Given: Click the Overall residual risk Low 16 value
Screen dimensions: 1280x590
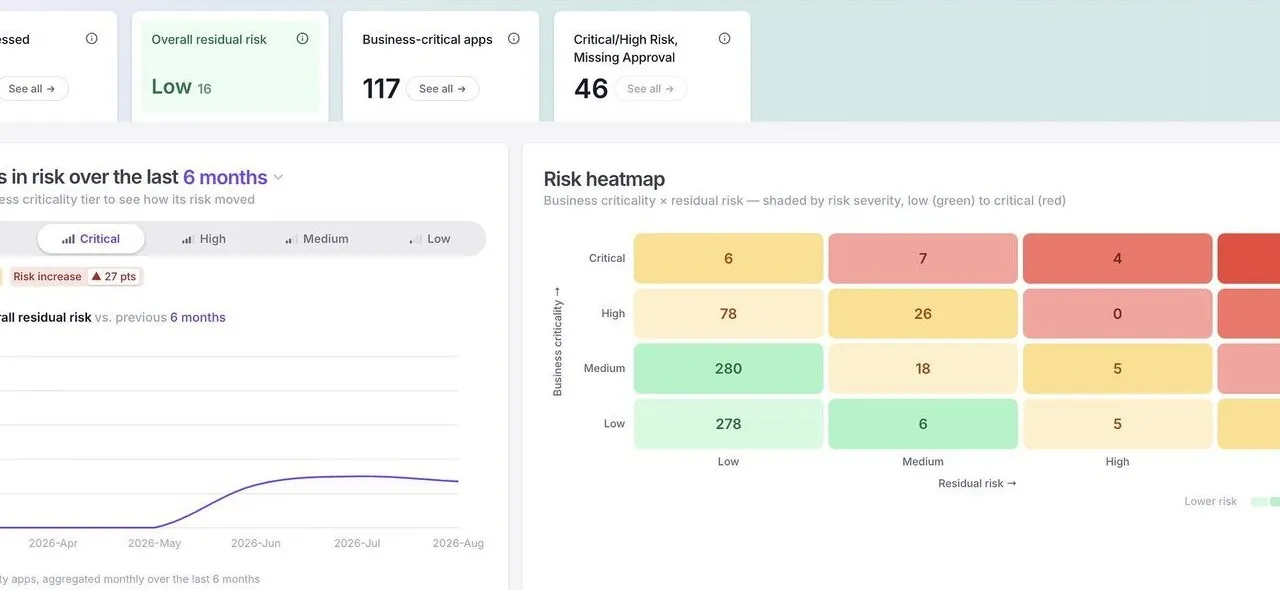Looking at the screenshot, I should [181, 87].
